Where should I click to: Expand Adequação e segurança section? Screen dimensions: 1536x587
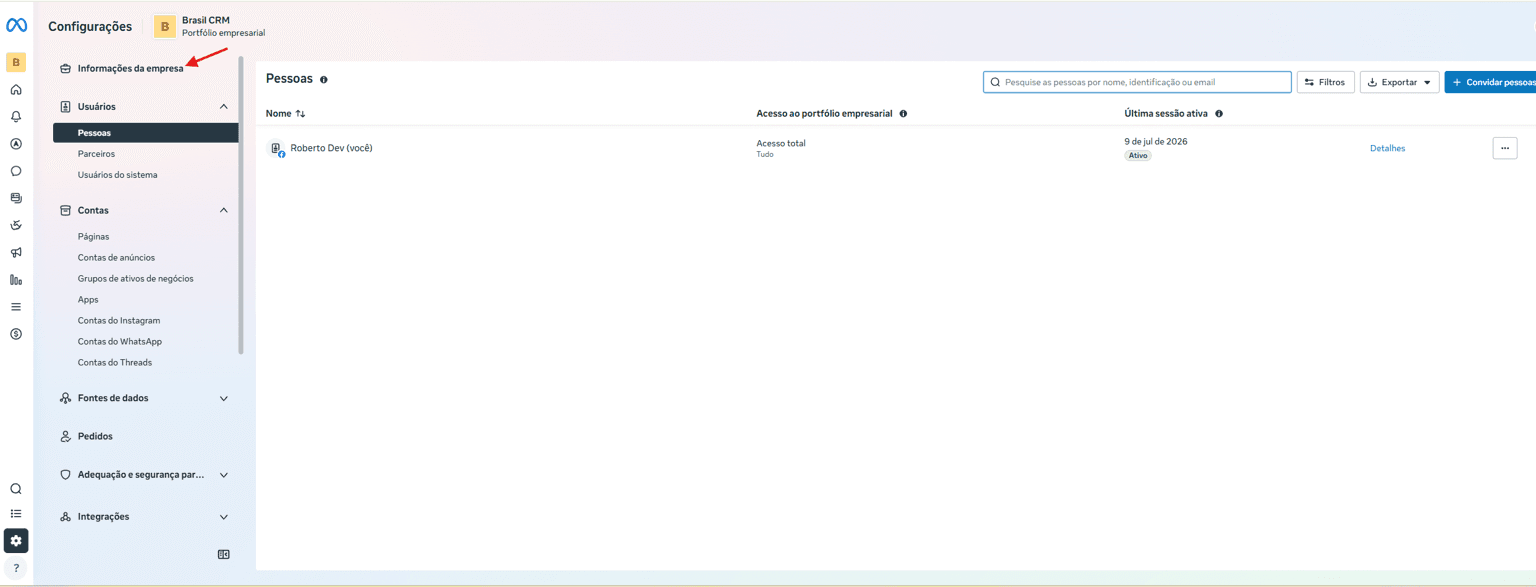224,475
